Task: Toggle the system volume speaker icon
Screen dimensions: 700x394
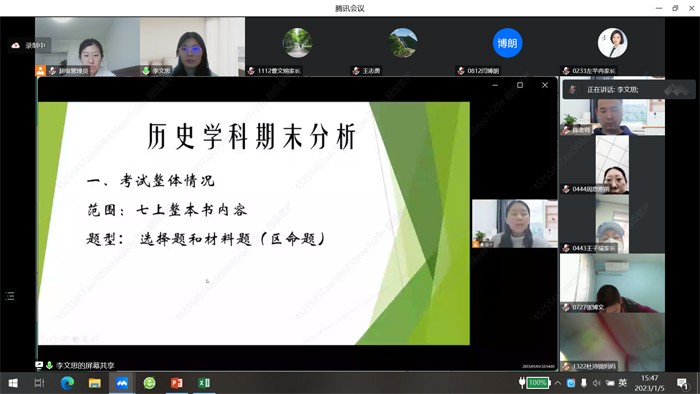Action: tap(596, 383)
